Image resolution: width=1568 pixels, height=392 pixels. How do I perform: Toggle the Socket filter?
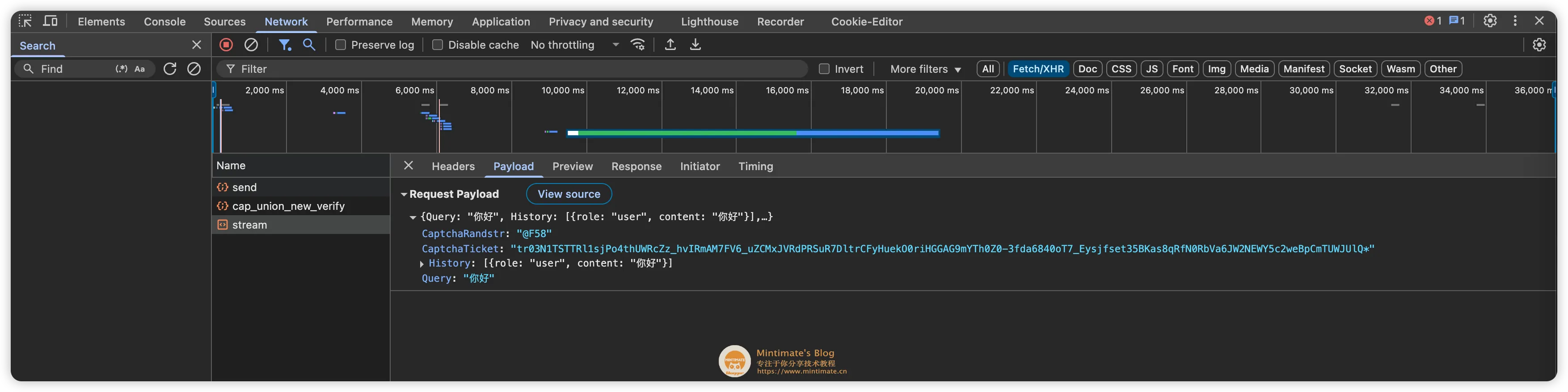tap(1356, 69)
